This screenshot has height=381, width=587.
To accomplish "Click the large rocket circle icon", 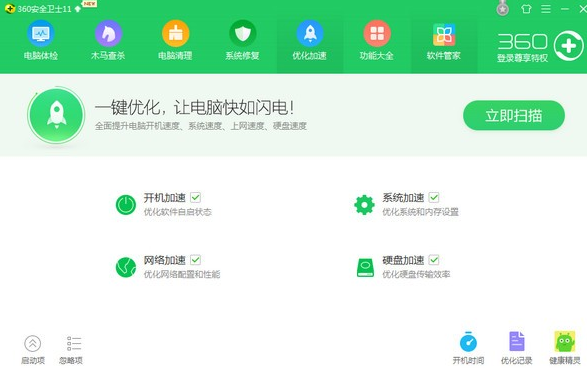I will coord(57,115).
